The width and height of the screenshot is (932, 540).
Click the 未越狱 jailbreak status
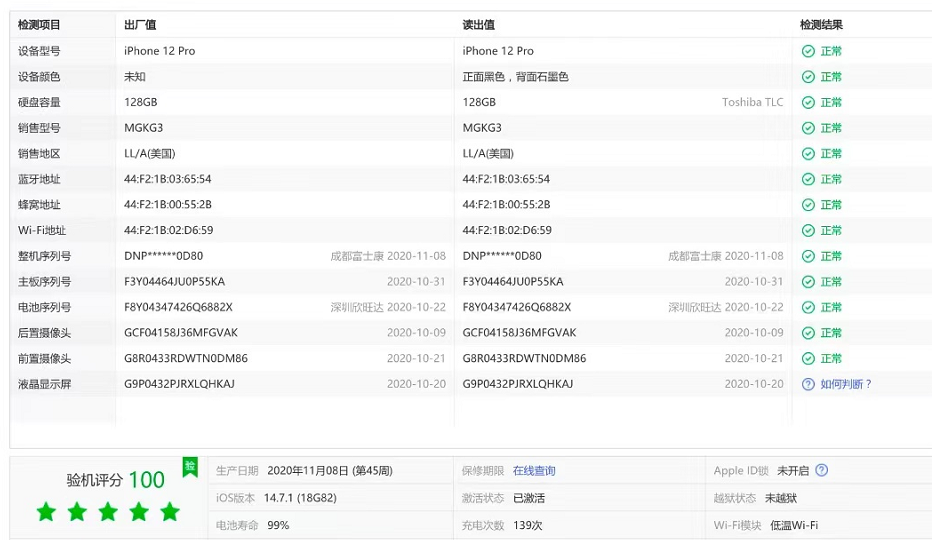tap(781, 498)
